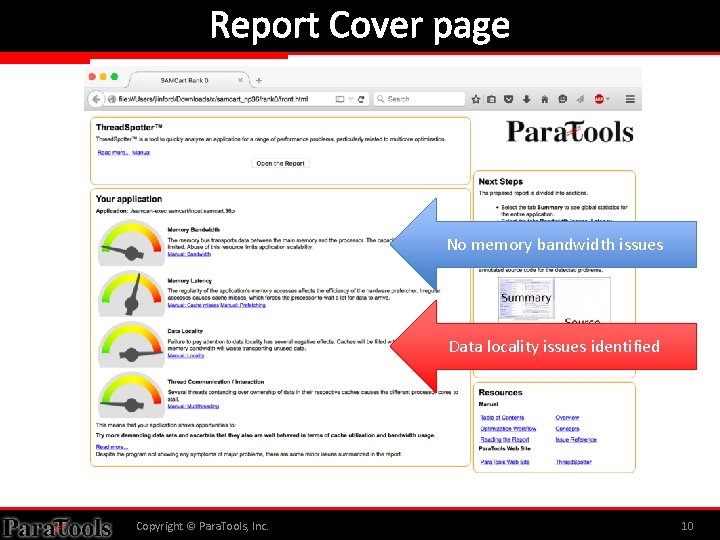Click the 'Resources' heading
Viewport: 720px width, 540px height.
click(x=501, y=392)
